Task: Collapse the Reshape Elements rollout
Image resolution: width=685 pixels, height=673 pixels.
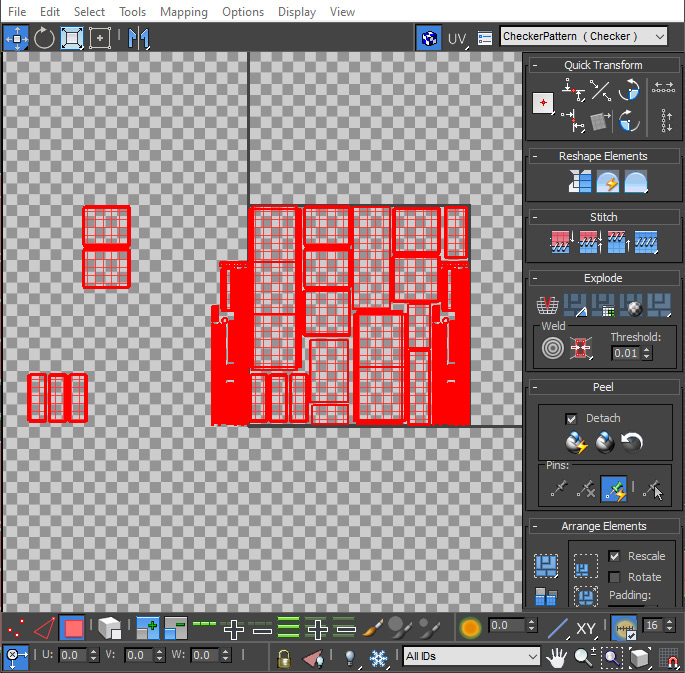Action: pyautogui.click(x=535, y=156)
